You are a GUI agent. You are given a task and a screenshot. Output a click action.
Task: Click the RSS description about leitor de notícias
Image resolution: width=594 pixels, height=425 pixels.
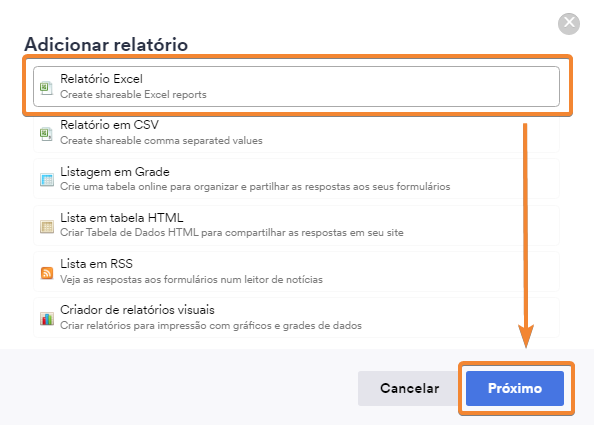point(191,280)
